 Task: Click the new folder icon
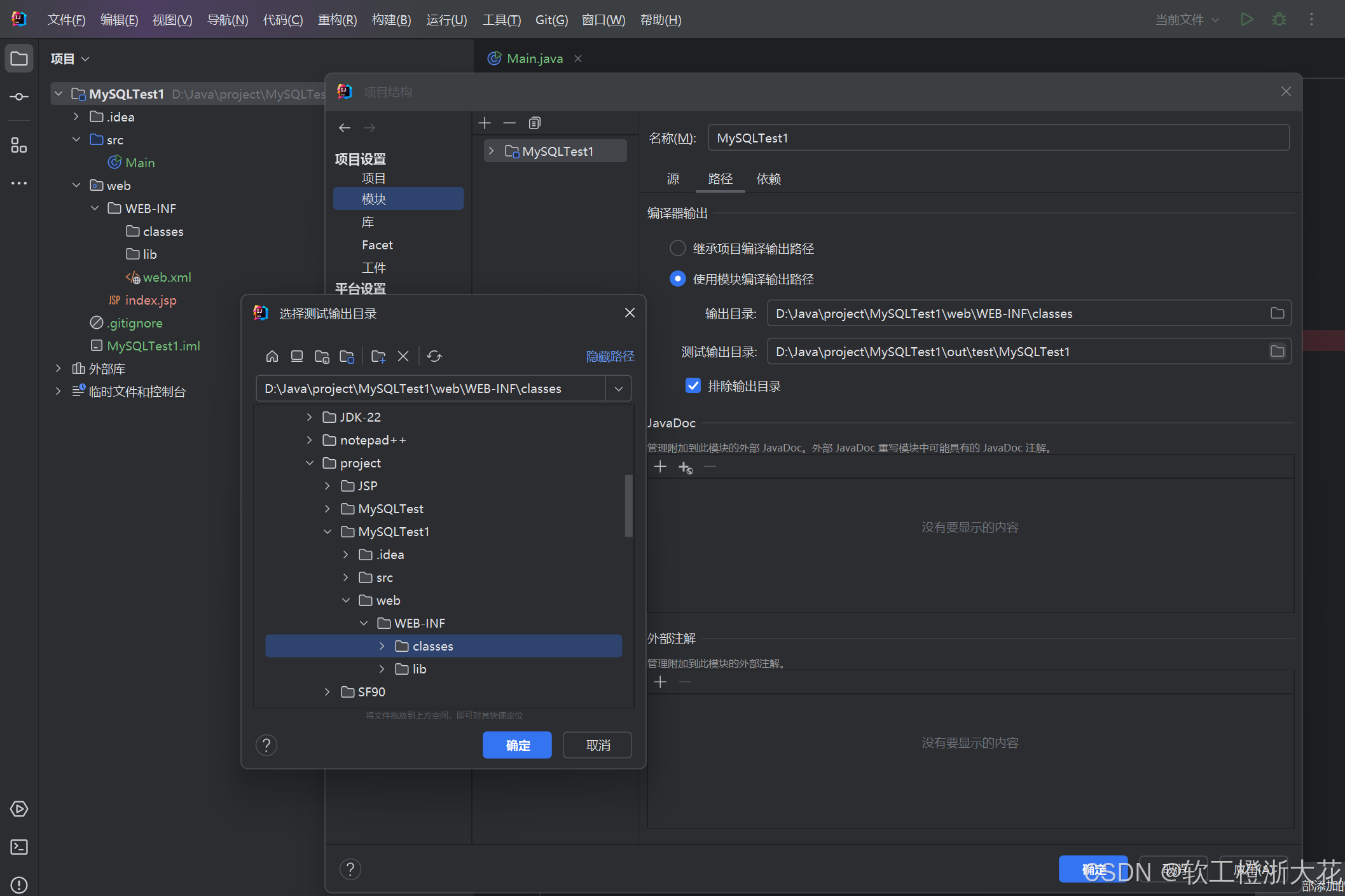378,356
